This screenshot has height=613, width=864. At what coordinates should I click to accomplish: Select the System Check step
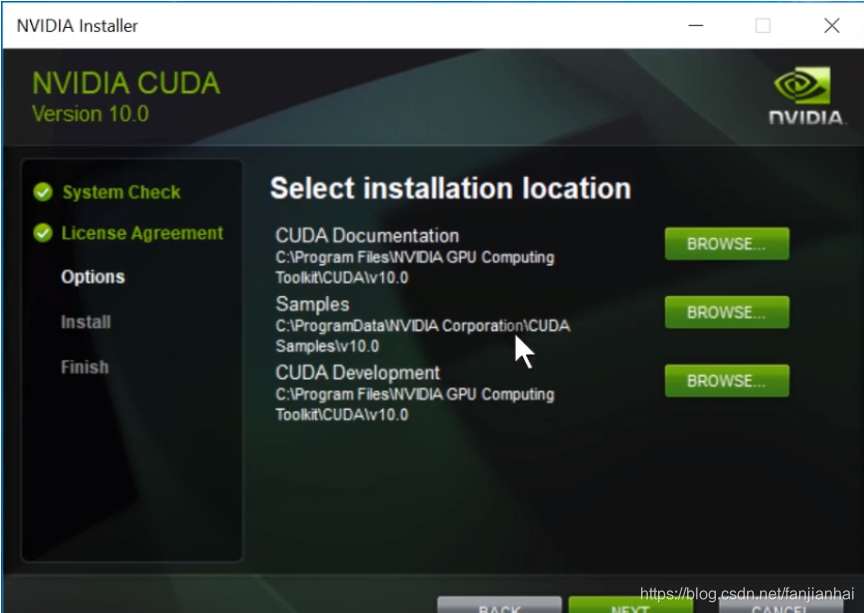(x=121, y=192)
